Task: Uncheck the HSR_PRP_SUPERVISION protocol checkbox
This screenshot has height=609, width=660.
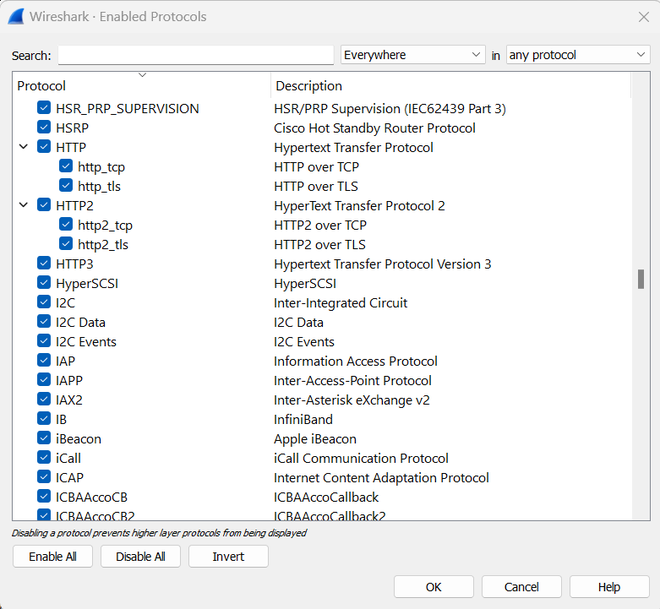Action: [44, 108]
